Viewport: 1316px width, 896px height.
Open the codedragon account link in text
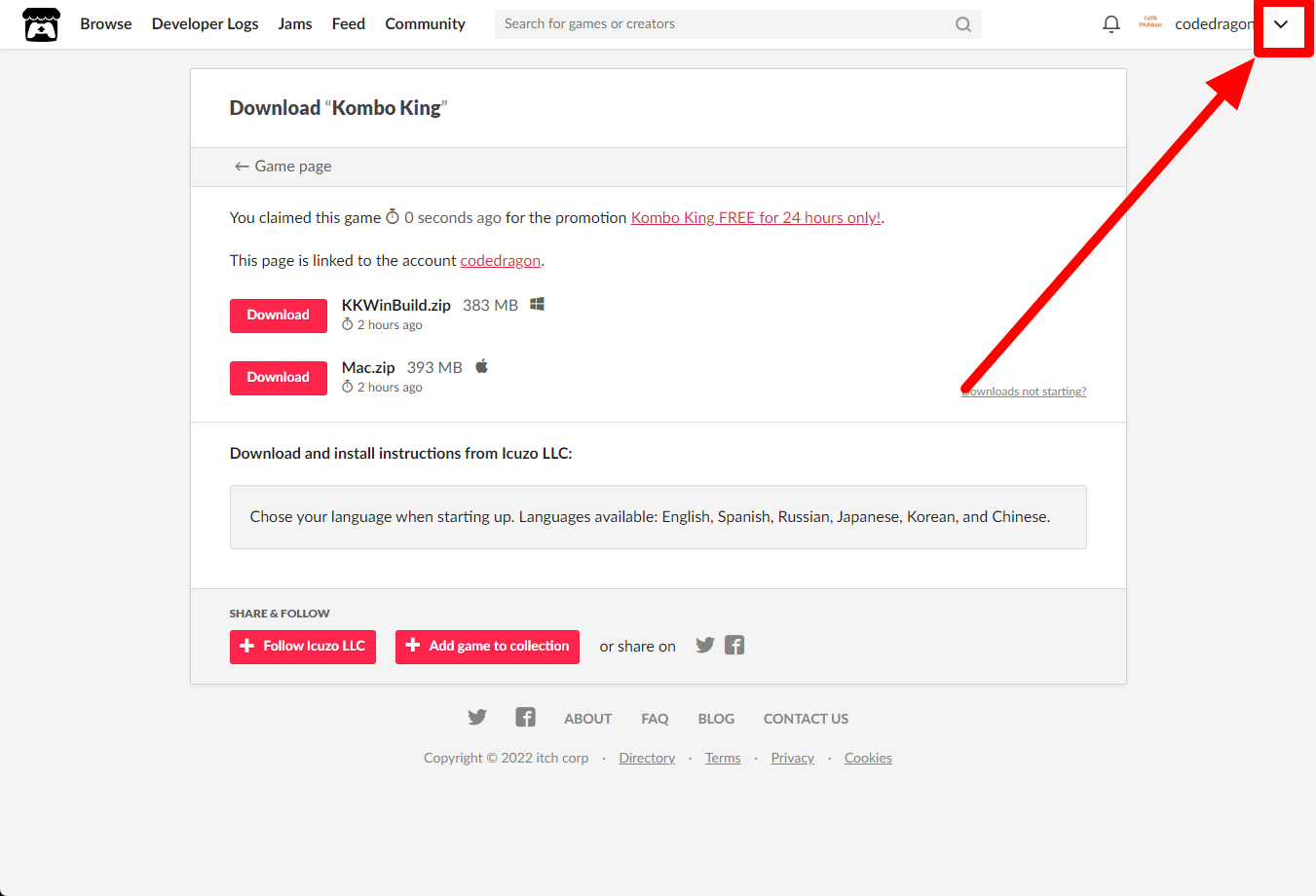501,261
